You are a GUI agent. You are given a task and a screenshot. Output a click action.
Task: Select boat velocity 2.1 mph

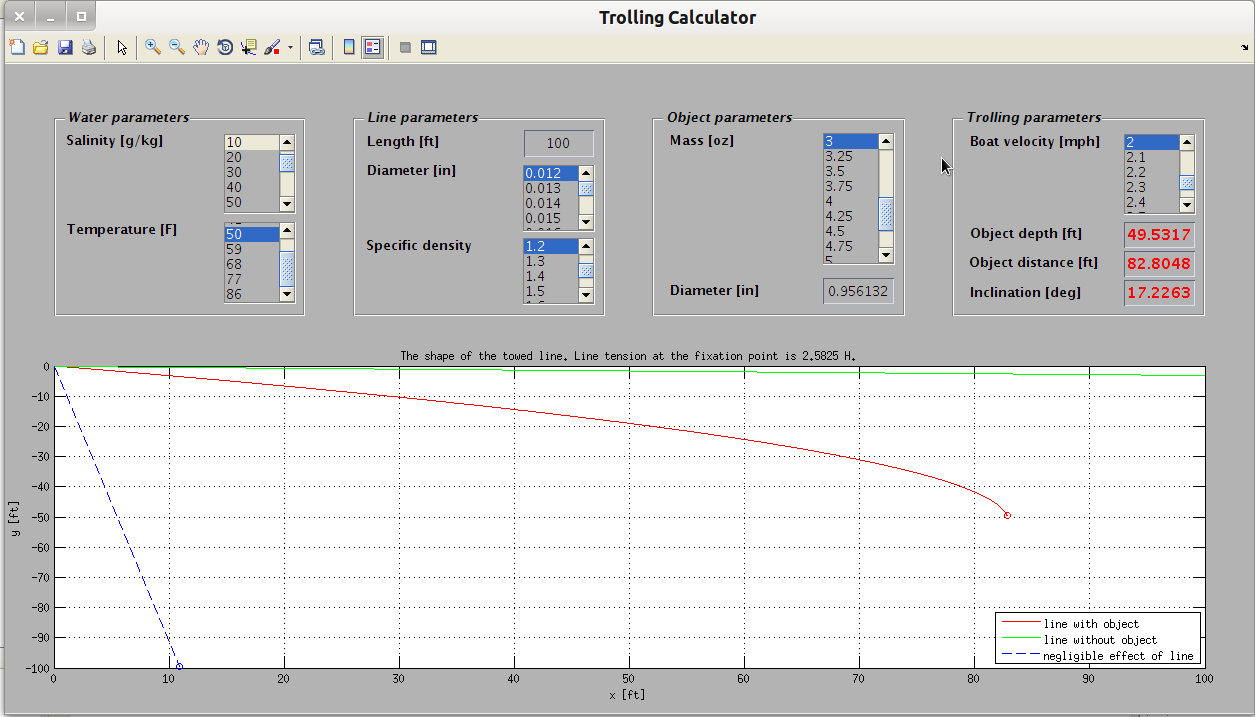[1152, 157]
